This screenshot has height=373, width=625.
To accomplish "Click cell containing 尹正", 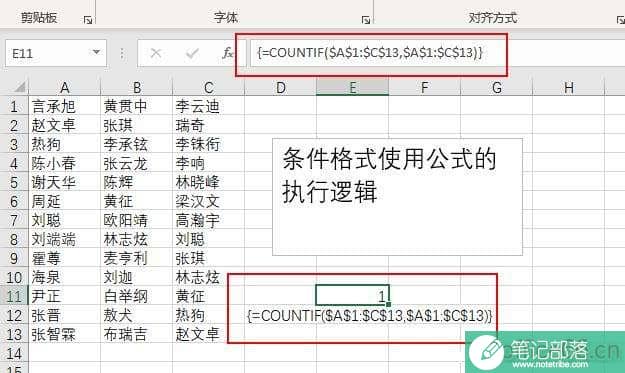I will pos(65,296).
